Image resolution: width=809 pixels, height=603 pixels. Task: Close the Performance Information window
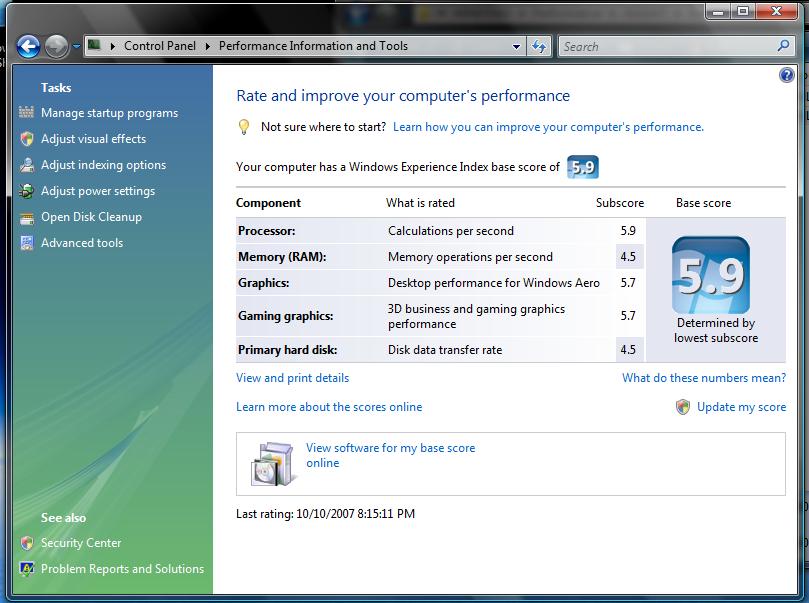point(776,11)
